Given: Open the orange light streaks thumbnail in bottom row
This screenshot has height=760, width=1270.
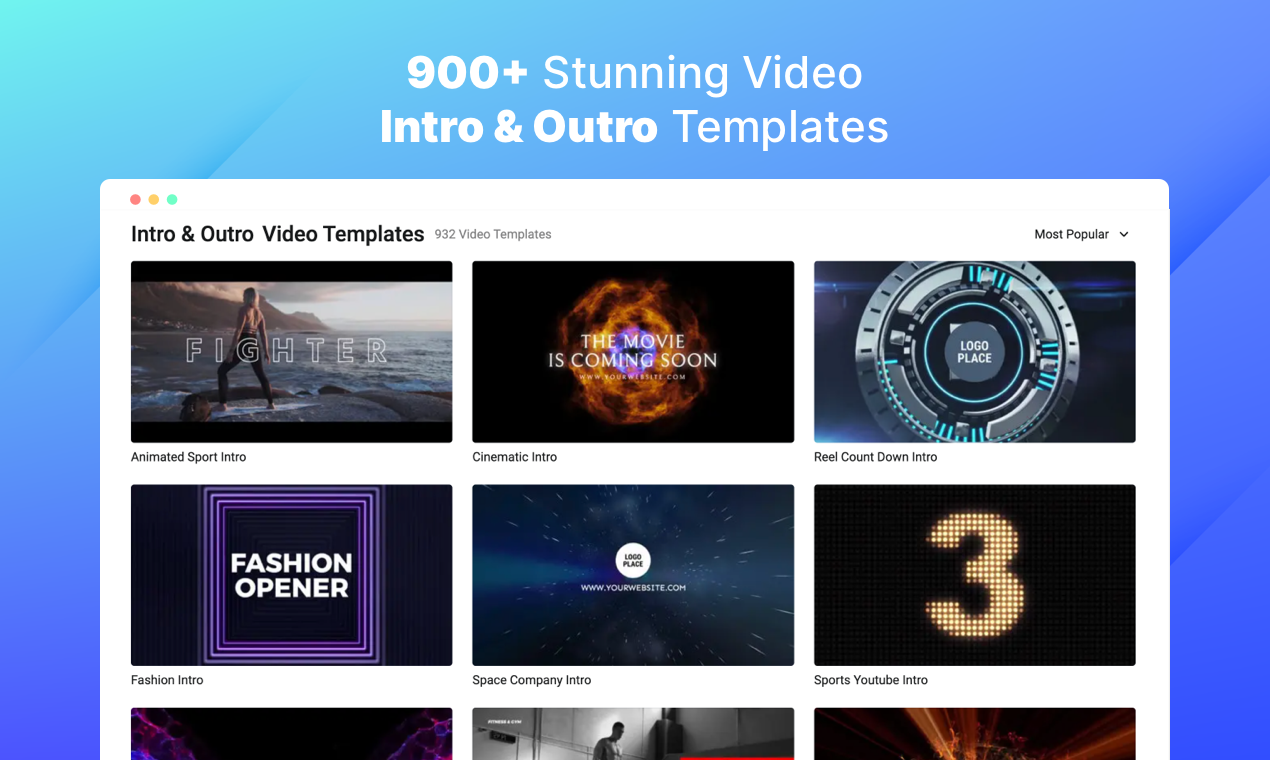Looking at the screenshot, I should click(975, 734).
